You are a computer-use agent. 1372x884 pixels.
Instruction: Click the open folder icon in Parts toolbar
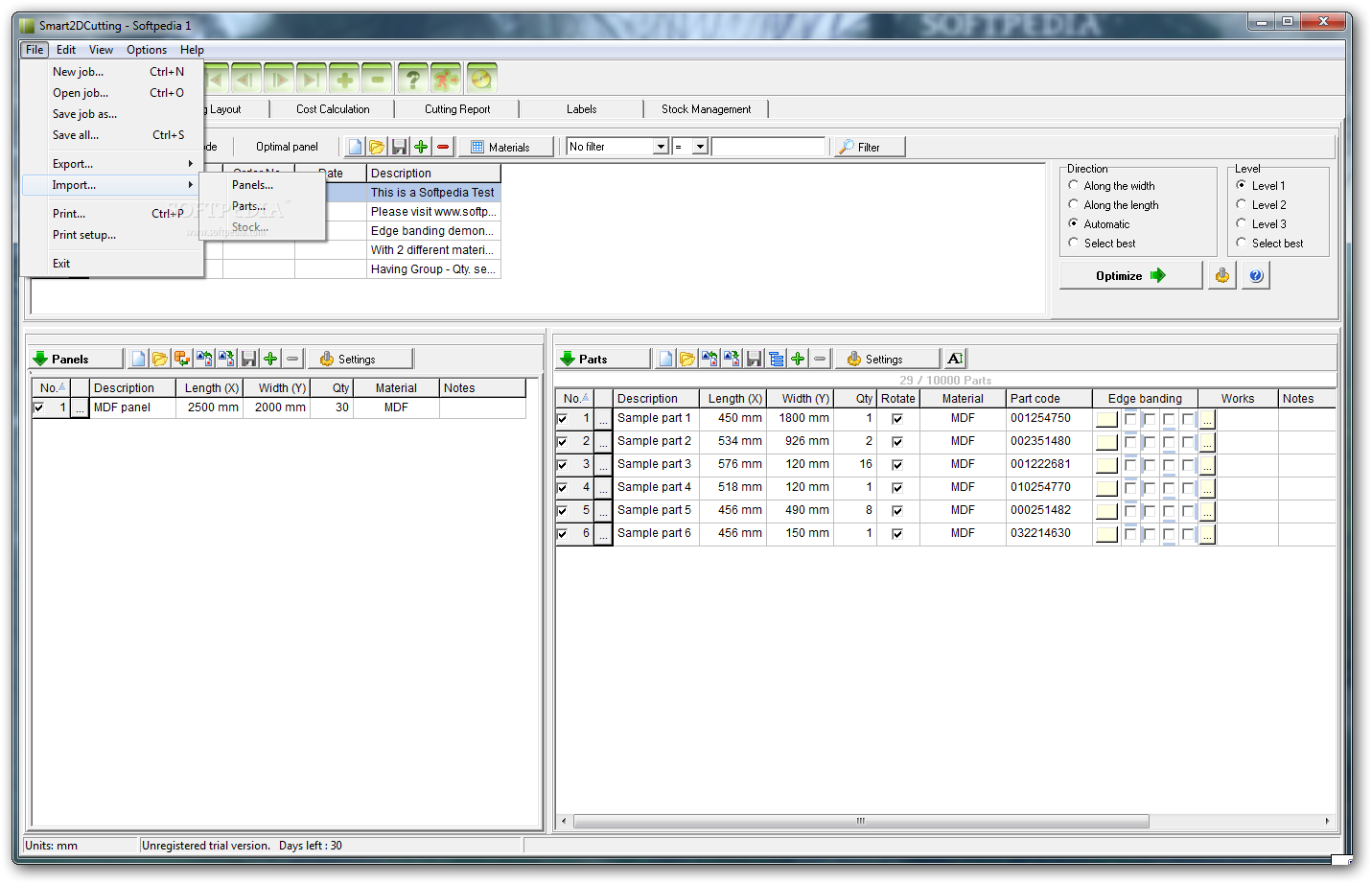(x=687, y=359)
